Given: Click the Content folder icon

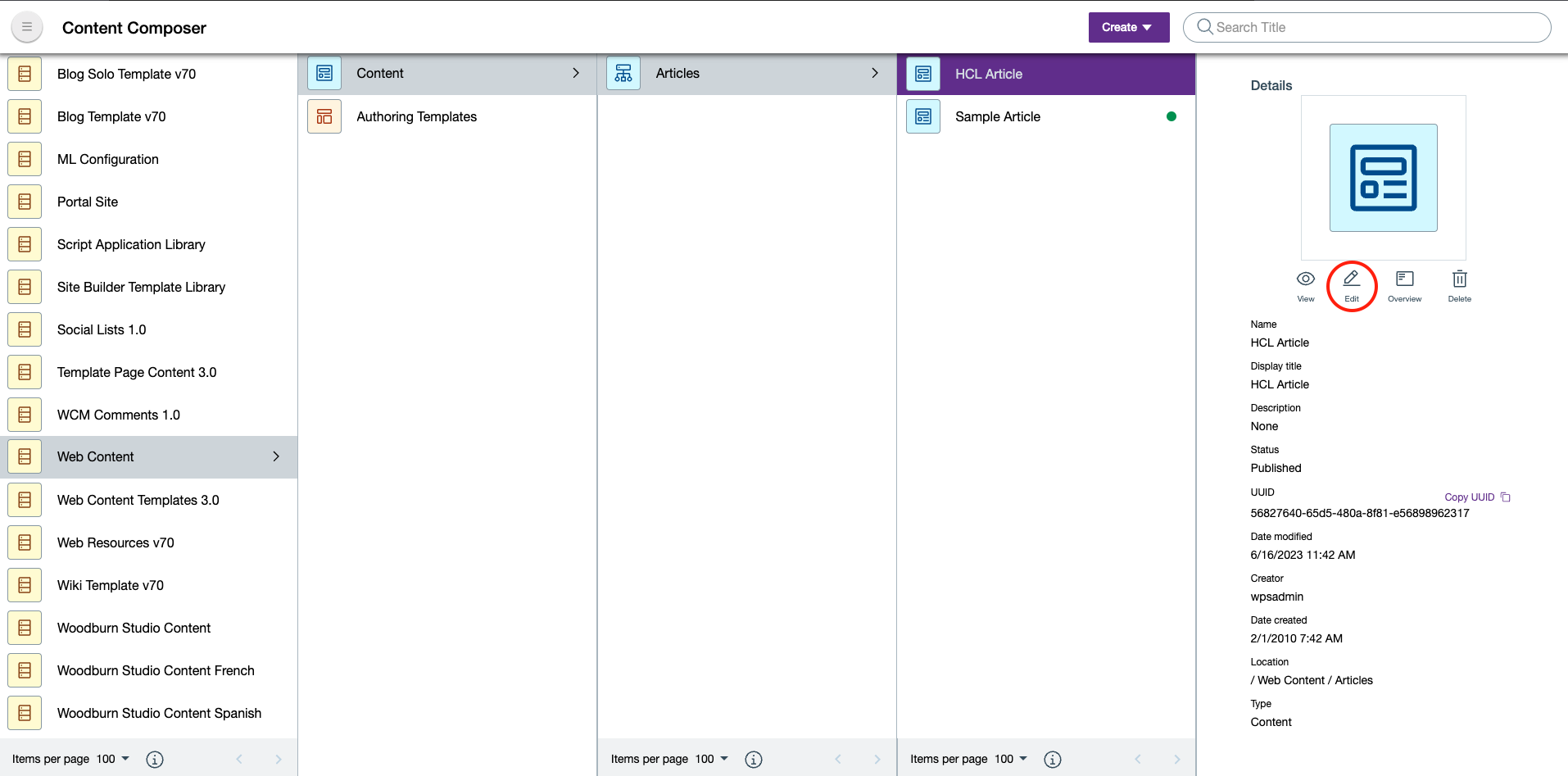Looking at the screenshot, I should coord(324,73).
